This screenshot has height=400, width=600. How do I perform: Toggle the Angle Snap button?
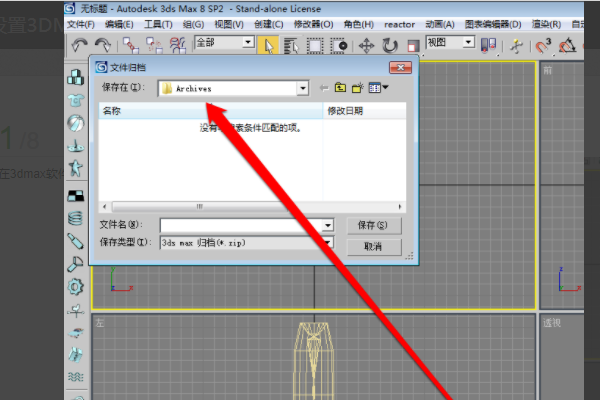point(567,46)
